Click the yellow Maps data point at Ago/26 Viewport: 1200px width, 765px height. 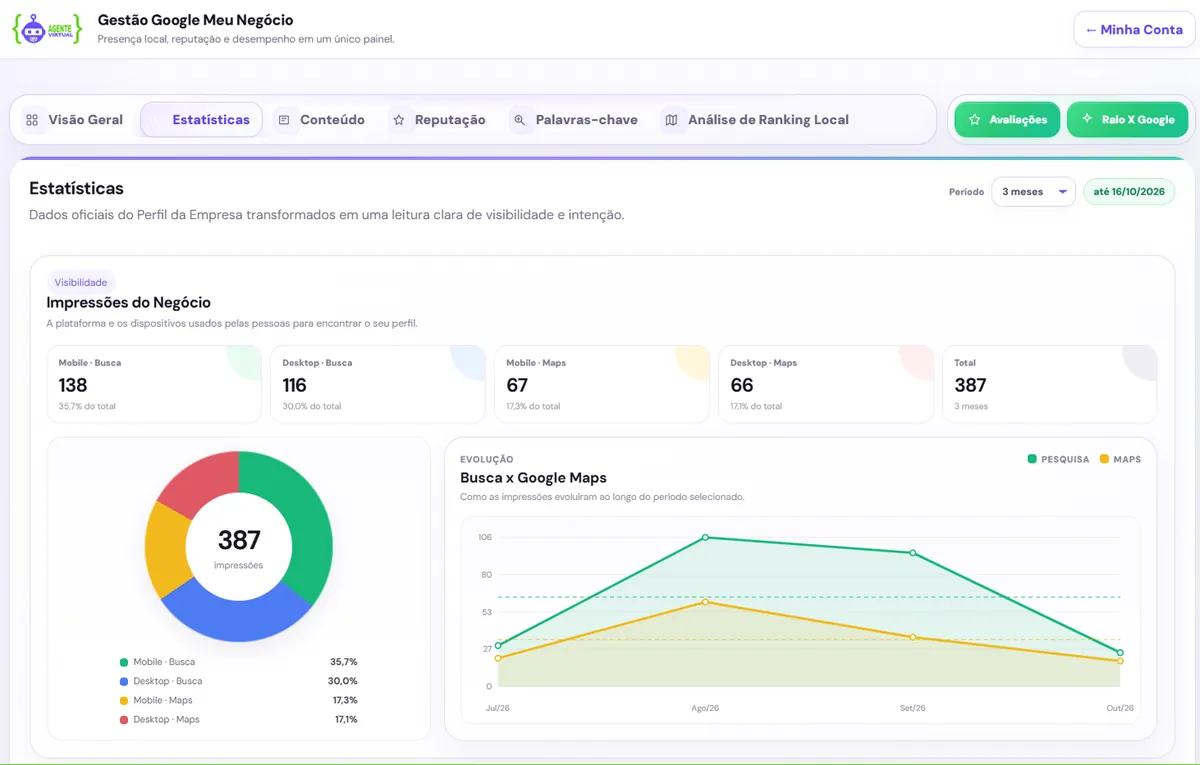coord(705,602)
